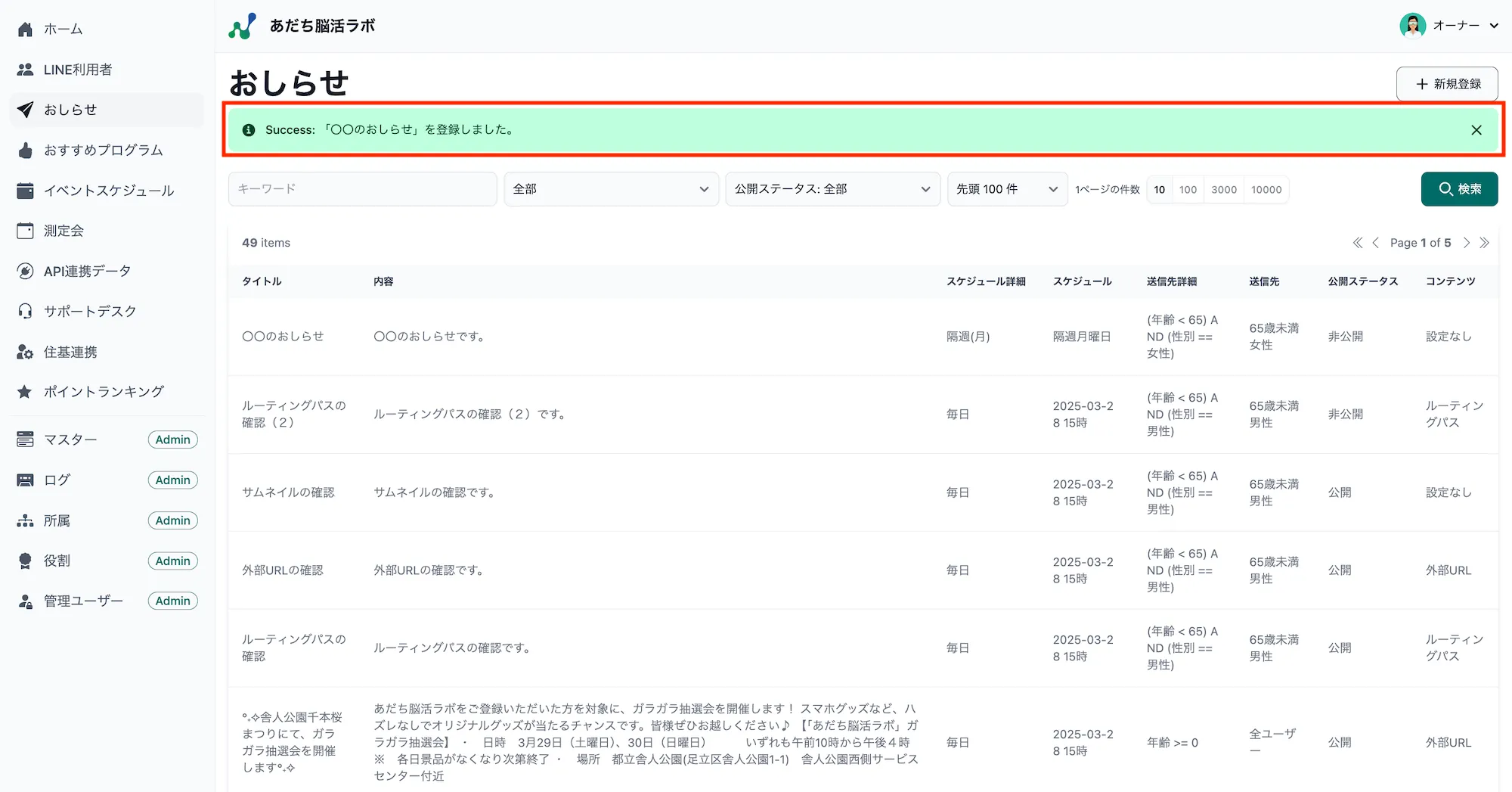
Task: Expand the 先頭 100 件 dropdown
Action: pos(1006,189)
